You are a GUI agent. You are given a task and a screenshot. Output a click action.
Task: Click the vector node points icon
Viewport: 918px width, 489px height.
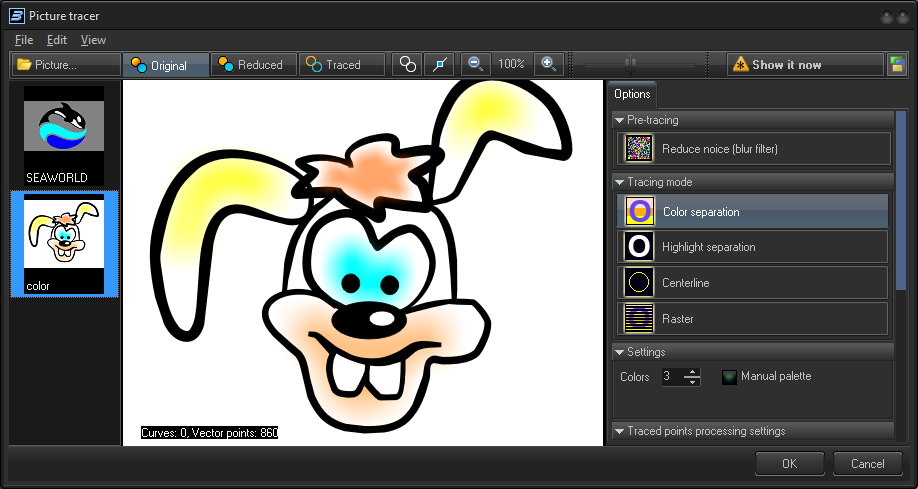[439, 65]
